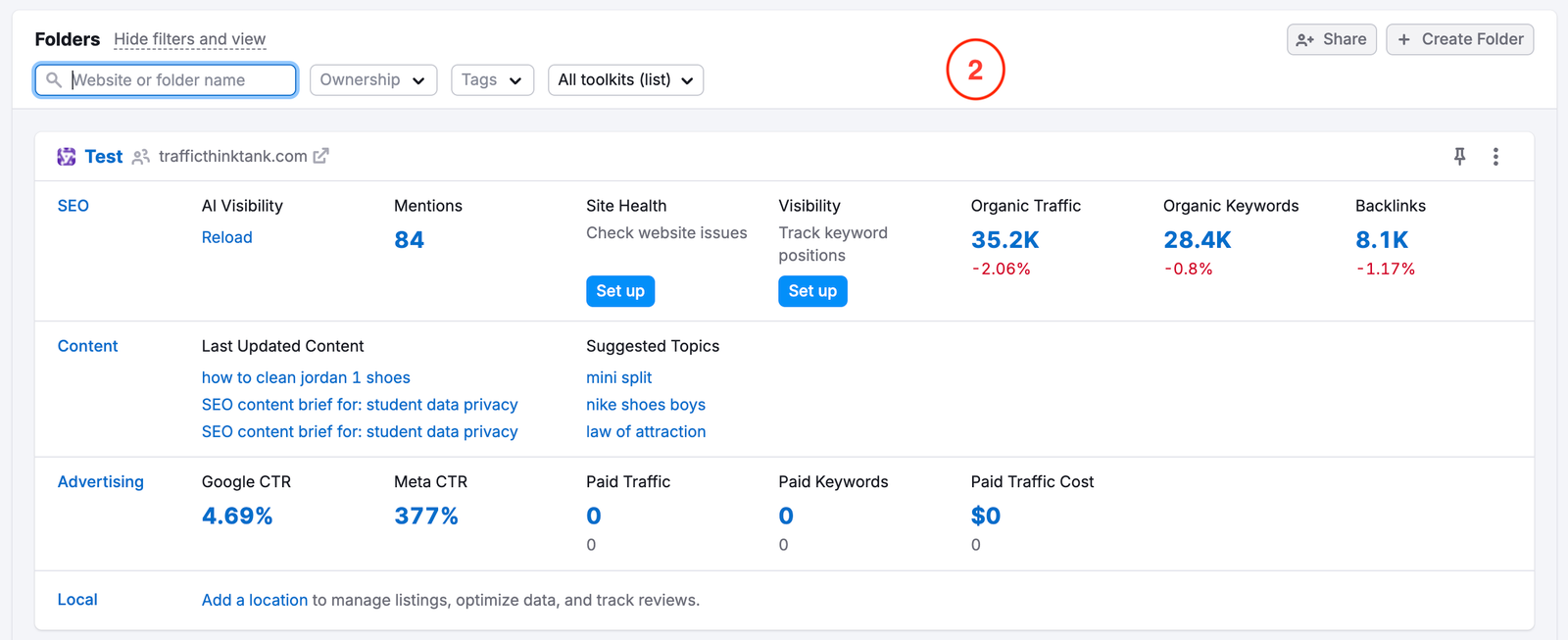Screen dimensions: 1568x640
Task: Open the three-dot folder options menu
Action: click(1495, 157)
